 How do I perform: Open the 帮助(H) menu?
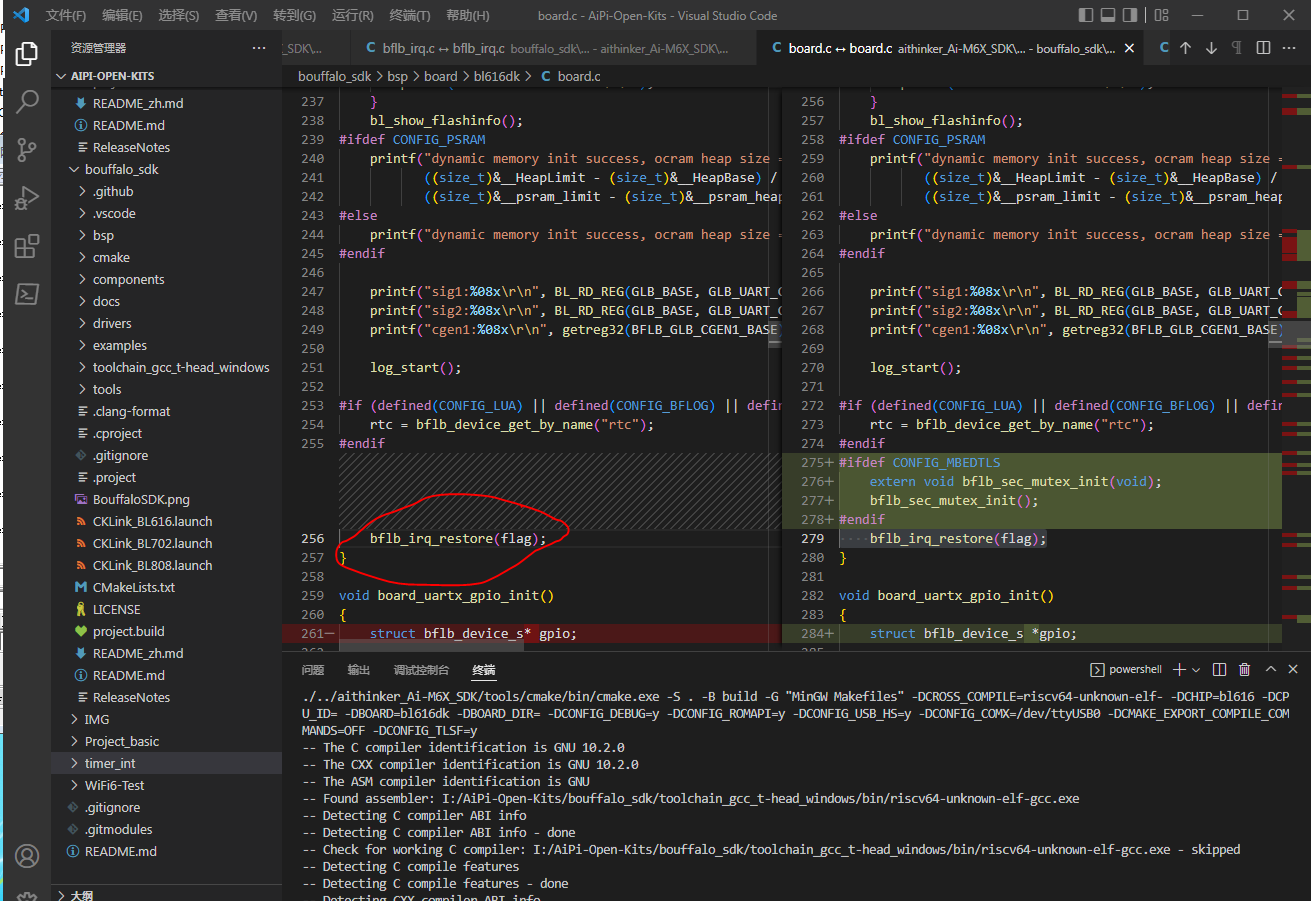click(x=468, y=15)
